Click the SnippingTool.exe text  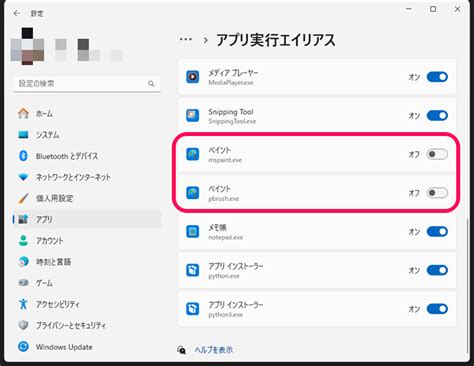tap(232, 121)
